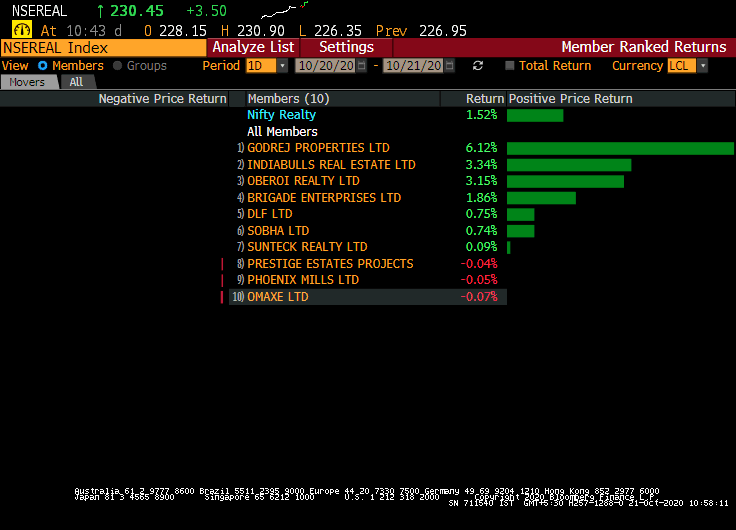Click the delayed-data clock icon beside At

tap(21, 31)
